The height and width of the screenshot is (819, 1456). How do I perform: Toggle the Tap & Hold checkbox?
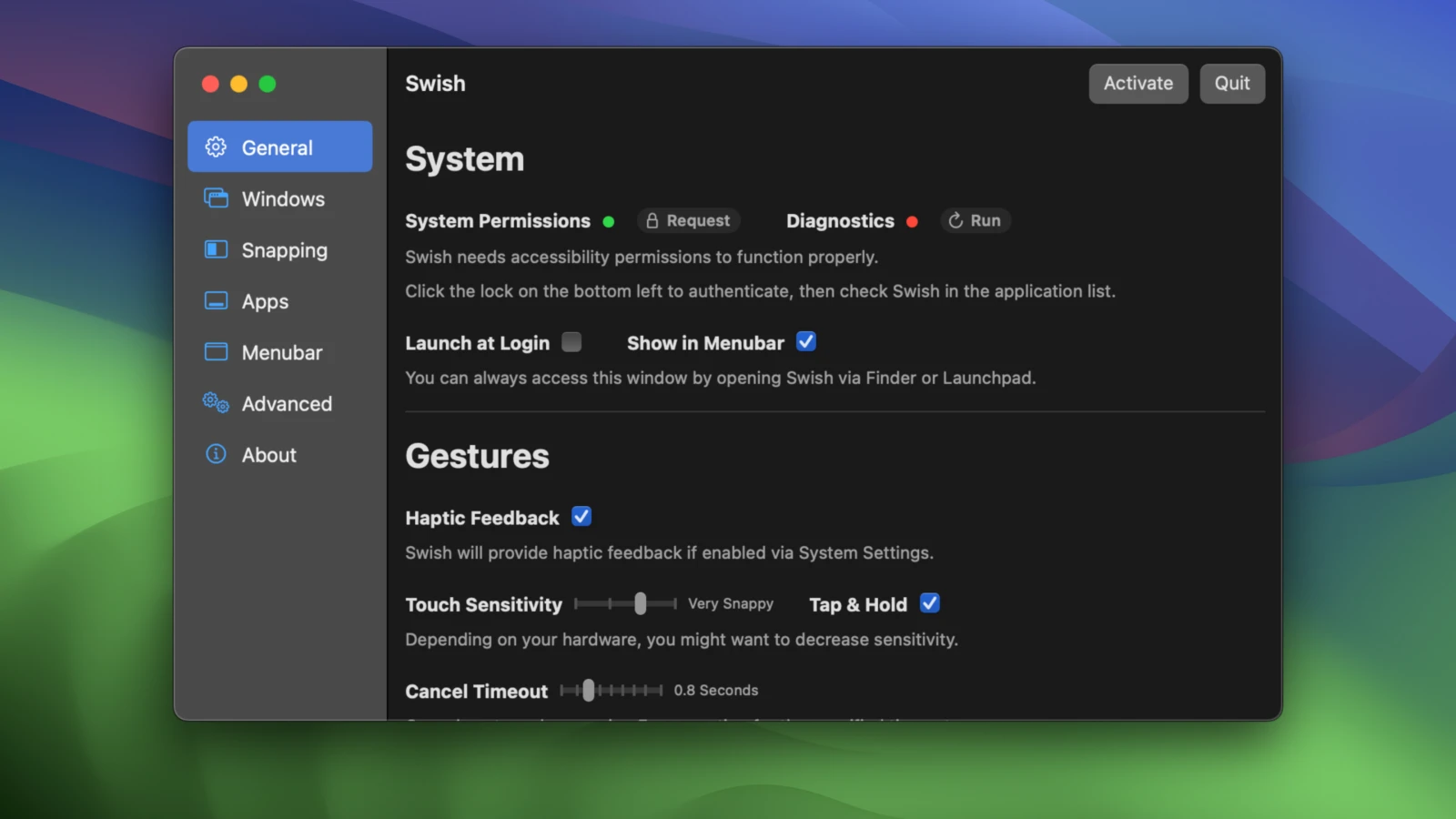tap(929, 603)
